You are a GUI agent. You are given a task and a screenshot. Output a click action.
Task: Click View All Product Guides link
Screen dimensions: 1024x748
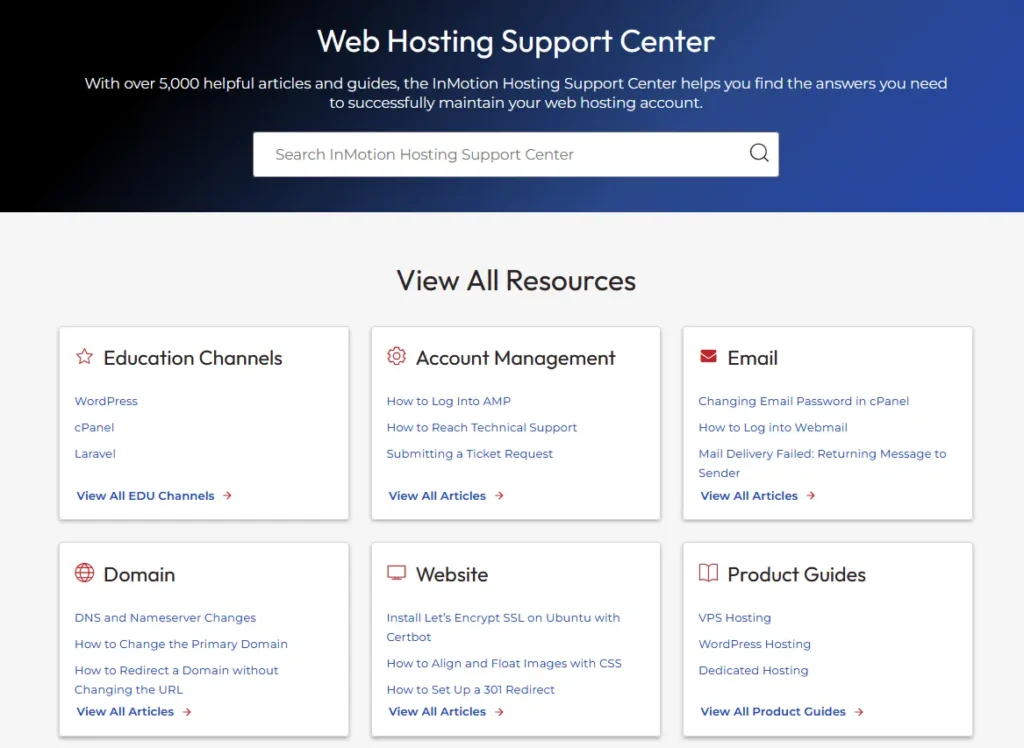772,711
